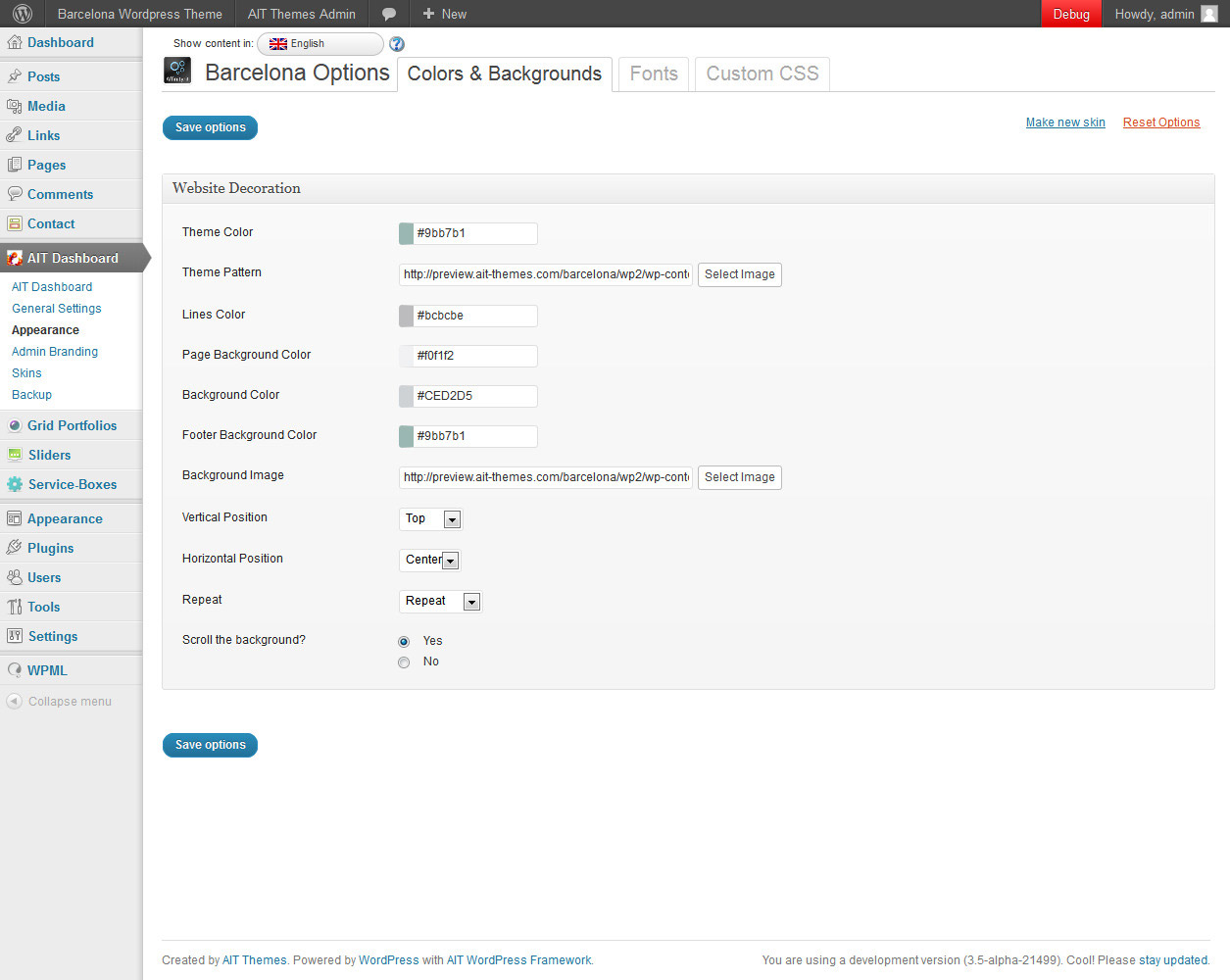
Task: Click the Page Background Color hex field
Action: click(475, 356)
